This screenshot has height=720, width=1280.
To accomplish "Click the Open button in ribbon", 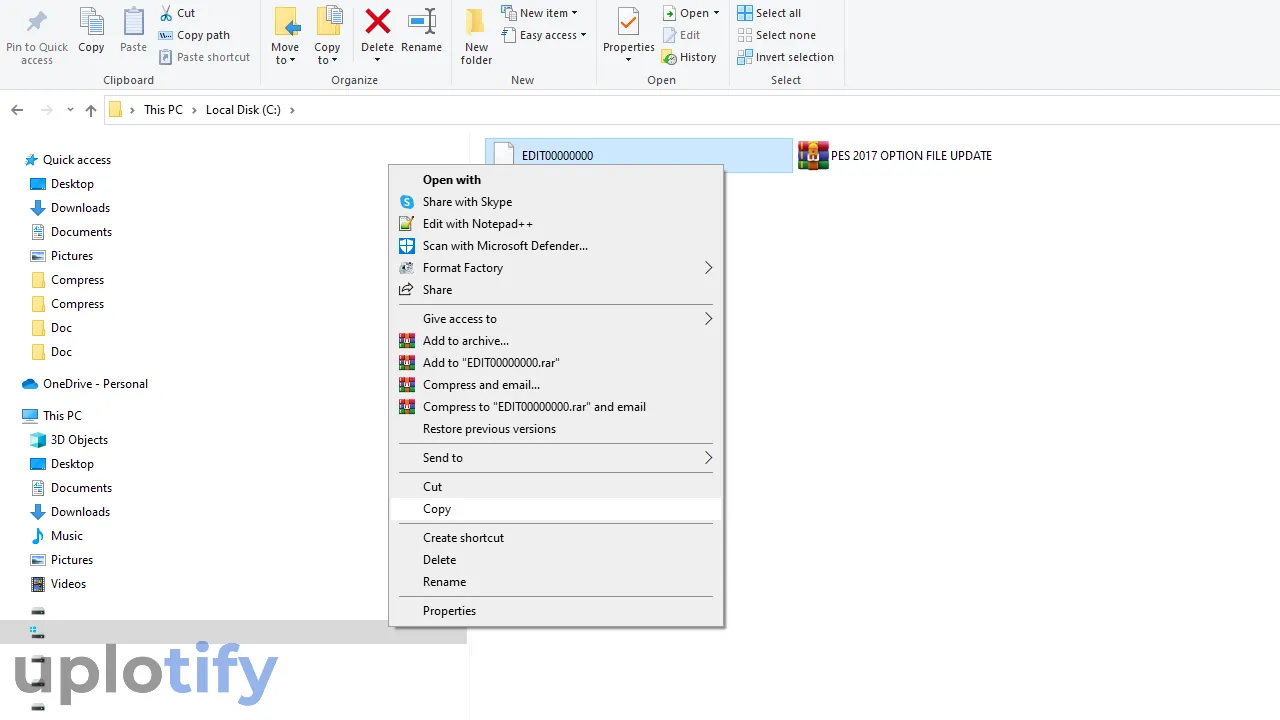I will click(691, 13).
